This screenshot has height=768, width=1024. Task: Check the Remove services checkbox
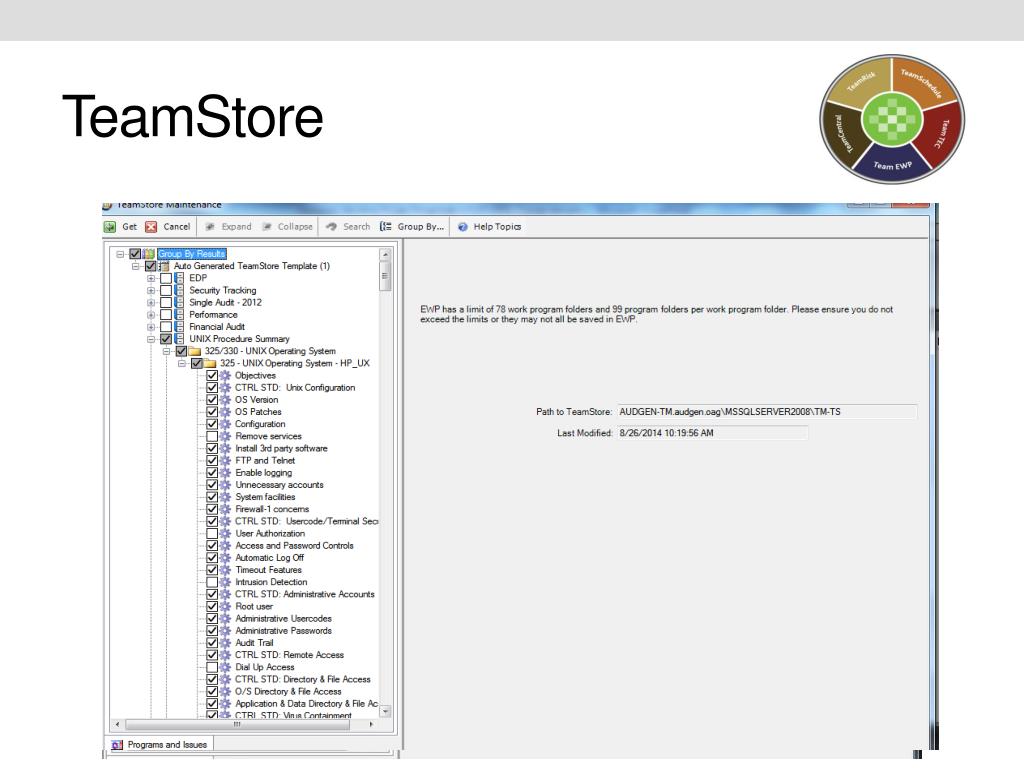(212, 436)
